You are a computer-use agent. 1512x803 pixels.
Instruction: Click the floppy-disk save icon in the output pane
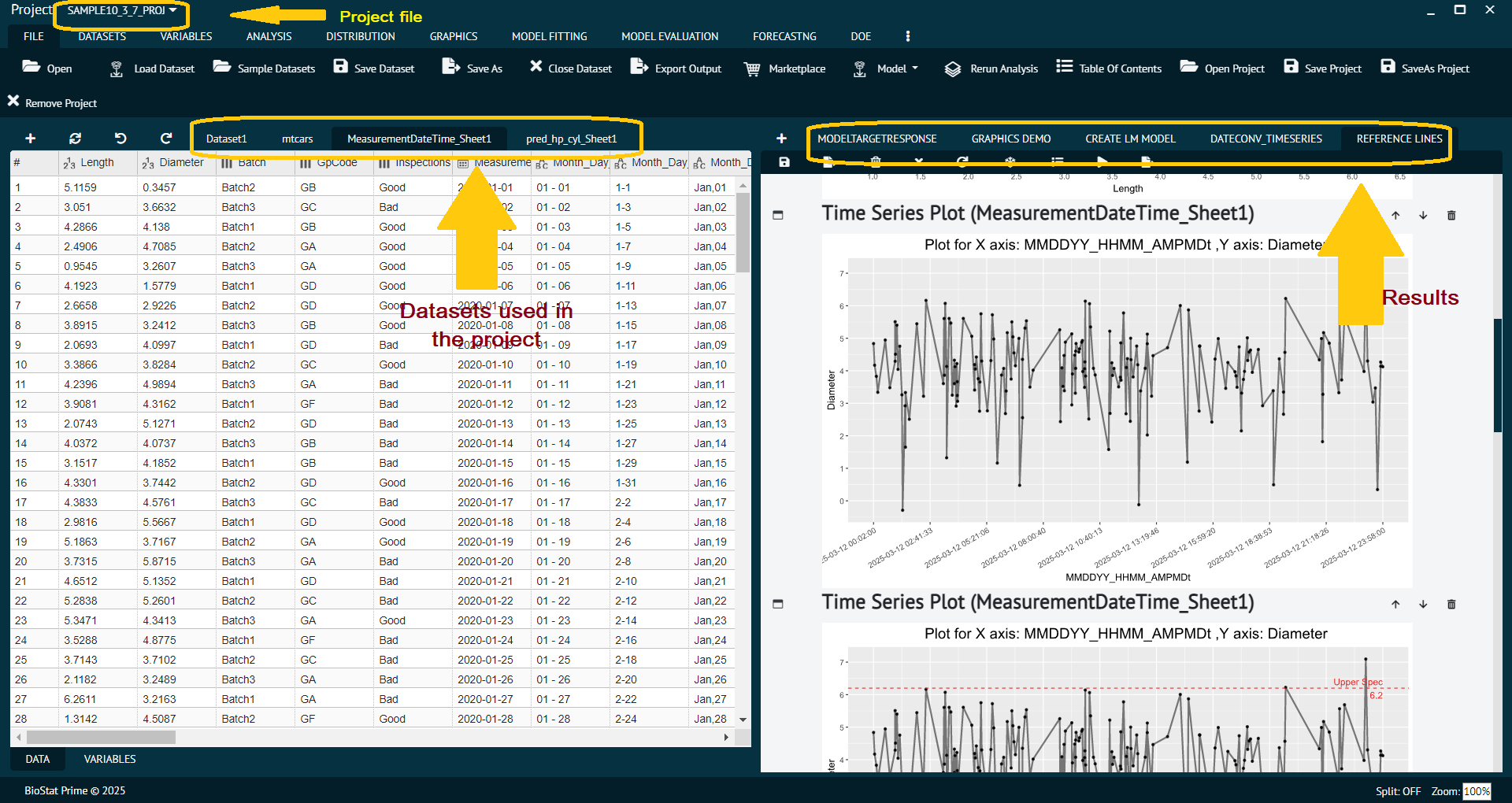(784, 162)
